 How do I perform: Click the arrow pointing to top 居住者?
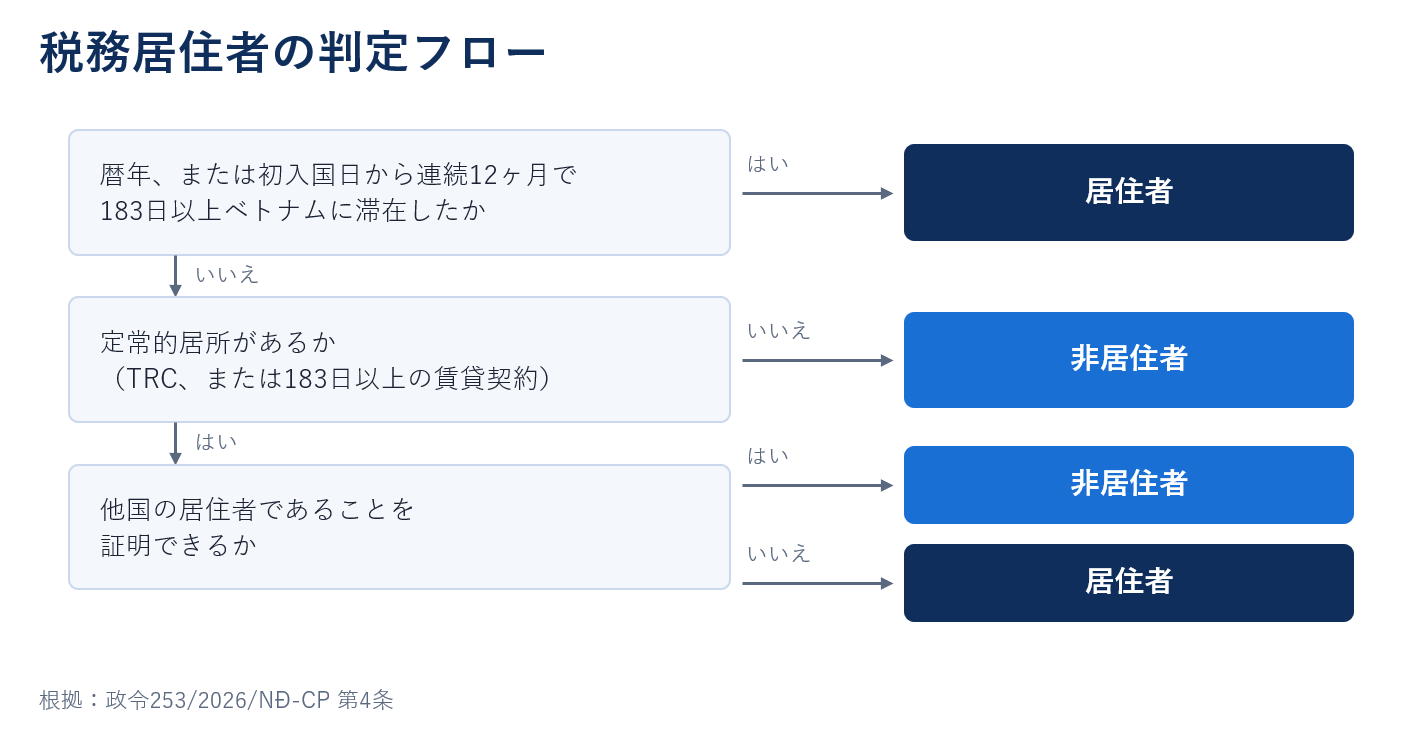point(818,193)
